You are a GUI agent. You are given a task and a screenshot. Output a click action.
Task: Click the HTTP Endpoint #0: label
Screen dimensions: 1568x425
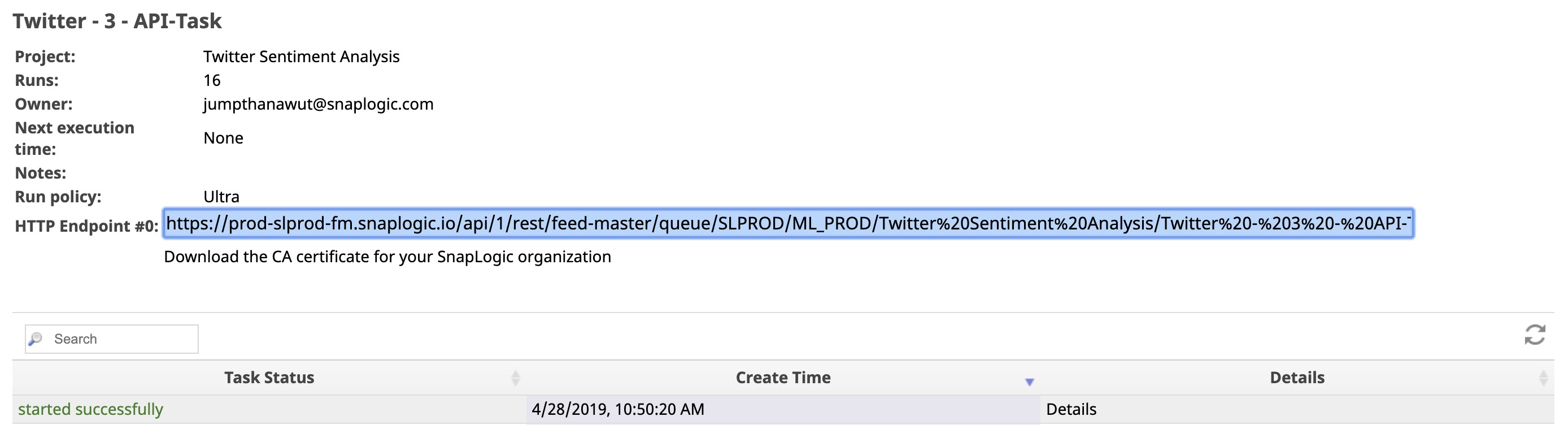click(86, 226)
